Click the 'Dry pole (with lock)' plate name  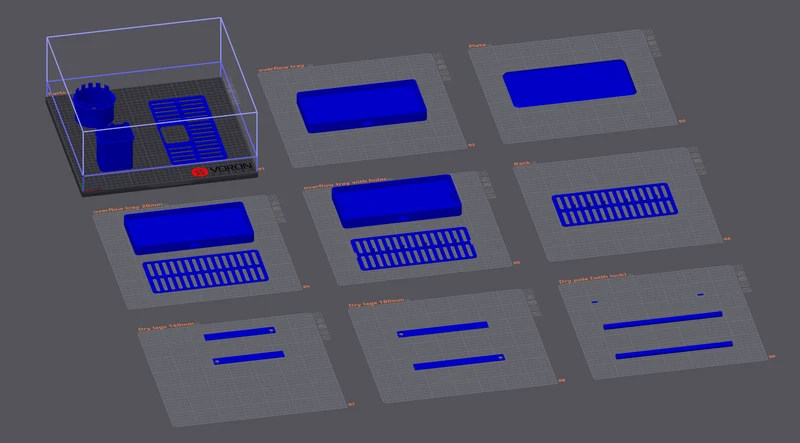592,278
